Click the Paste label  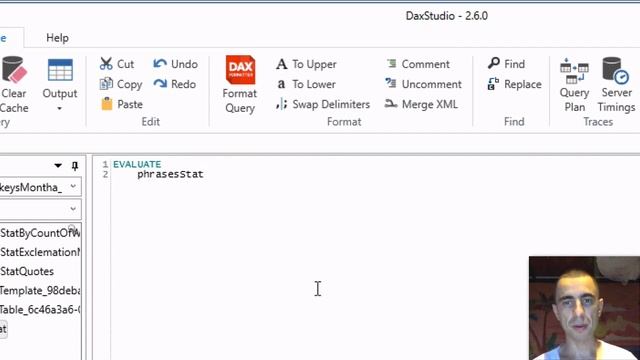(x=130, y=104)
